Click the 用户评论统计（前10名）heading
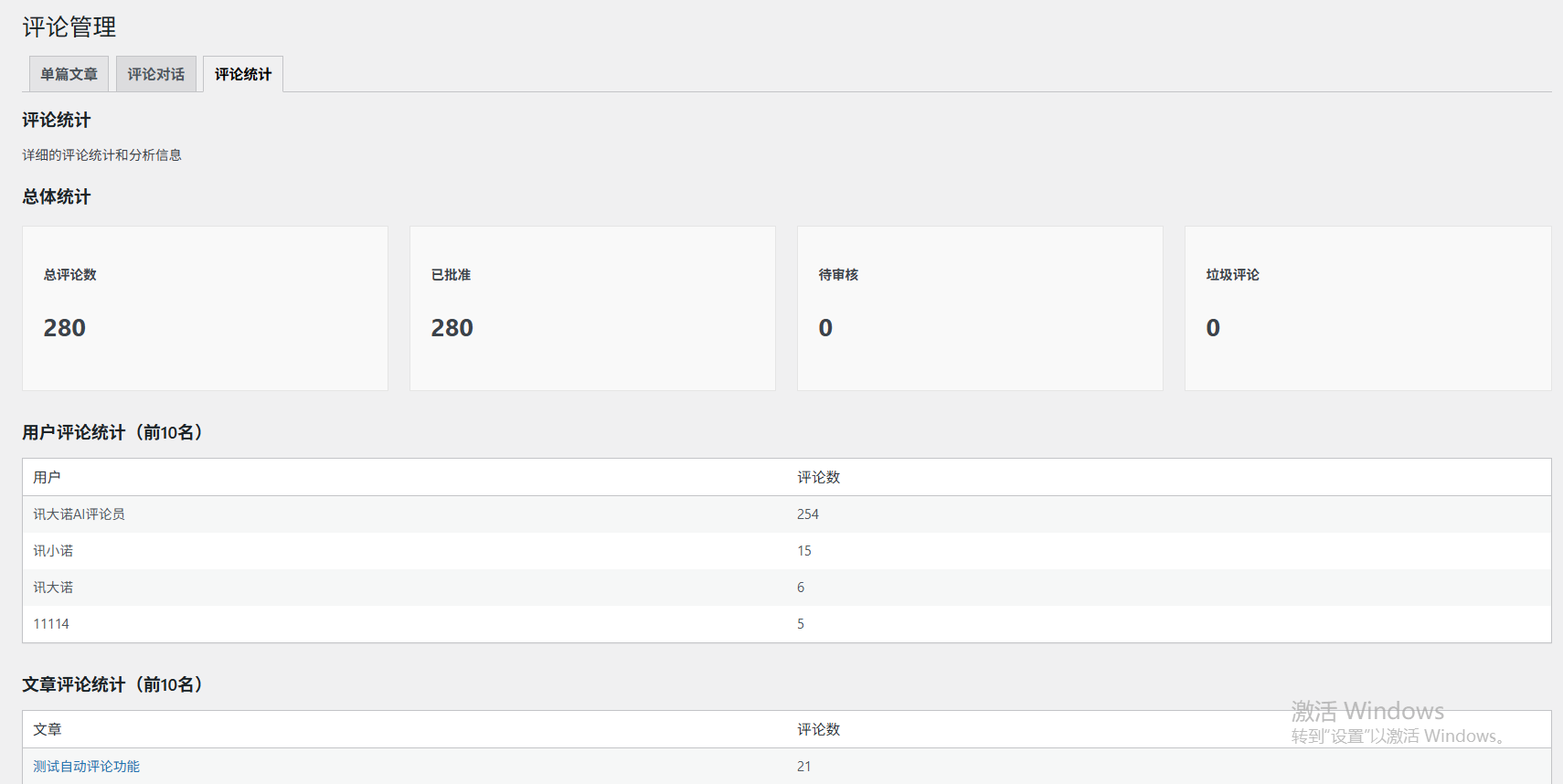 tap(112, 432)
